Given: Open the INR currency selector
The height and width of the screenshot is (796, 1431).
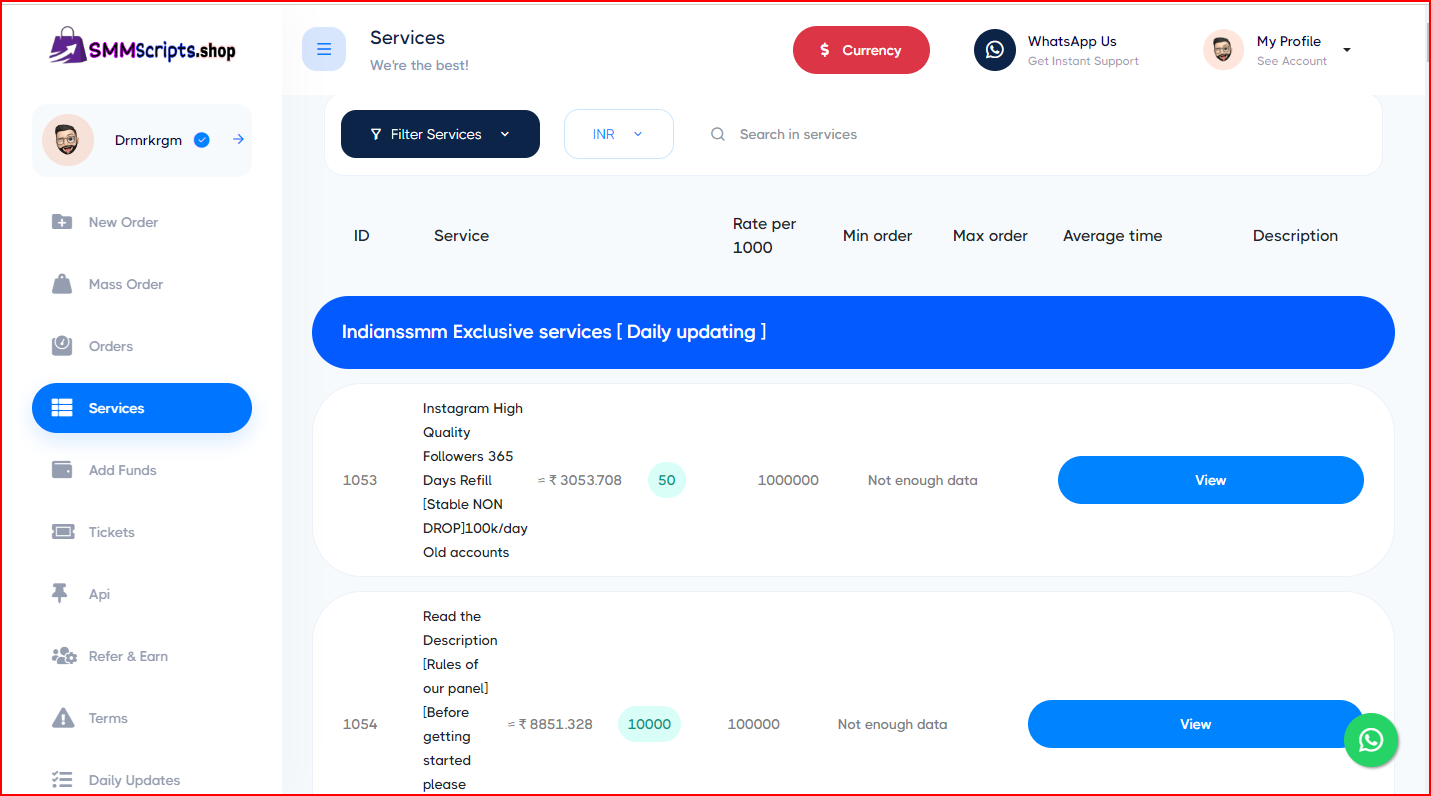Looking at the screenshot, I should (618, 134).
